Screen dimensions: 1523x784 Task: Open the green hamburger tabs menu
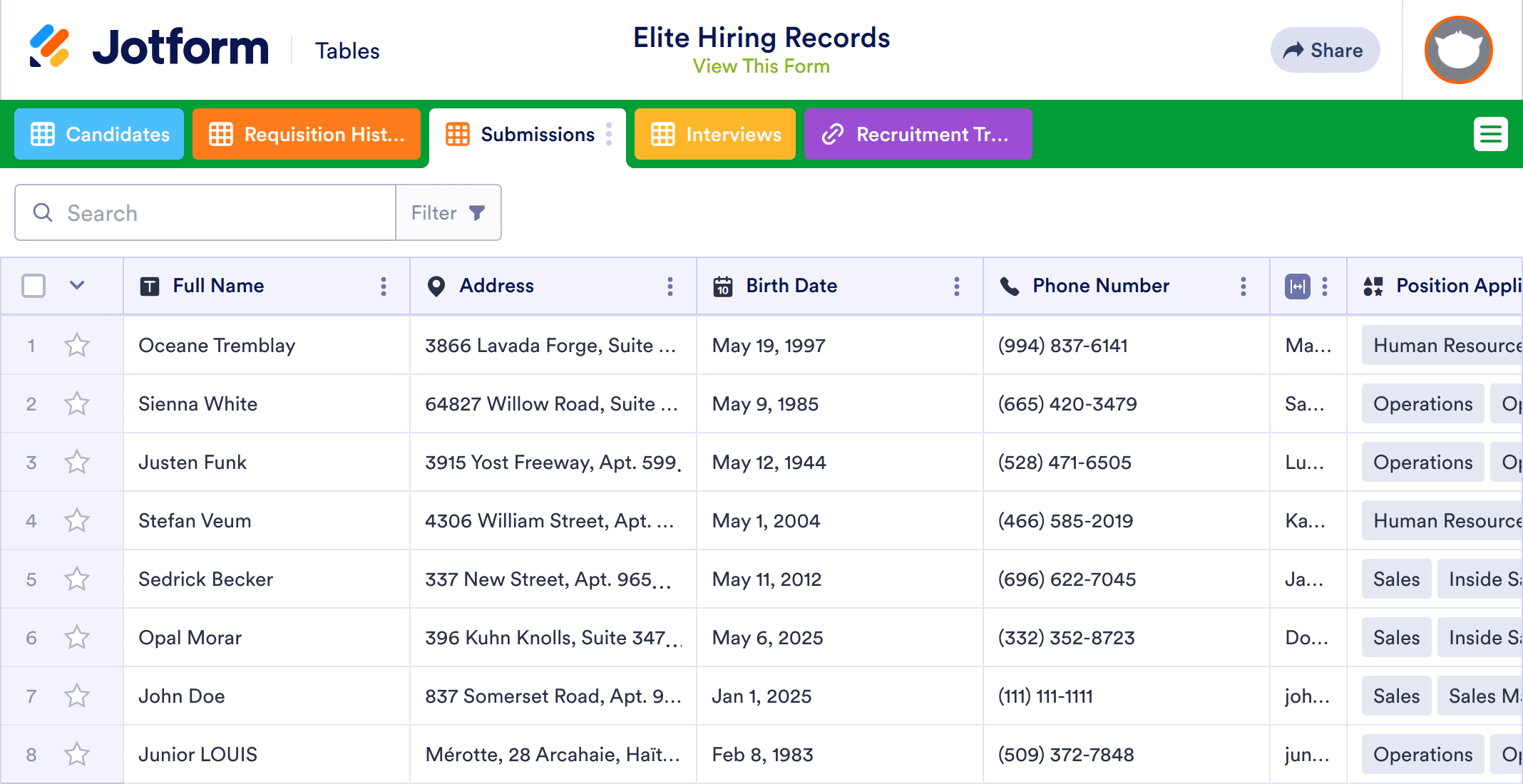1490,134
